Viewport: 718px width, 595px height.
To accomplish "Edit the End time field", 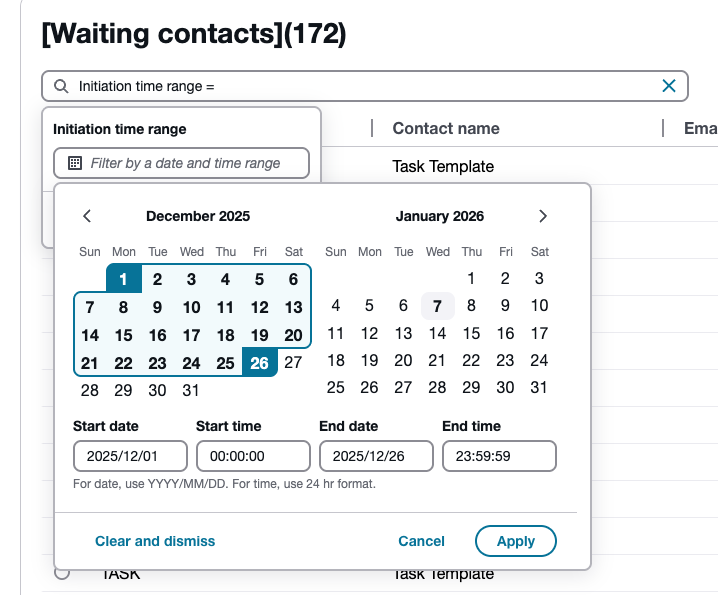I will pos(499,456).
